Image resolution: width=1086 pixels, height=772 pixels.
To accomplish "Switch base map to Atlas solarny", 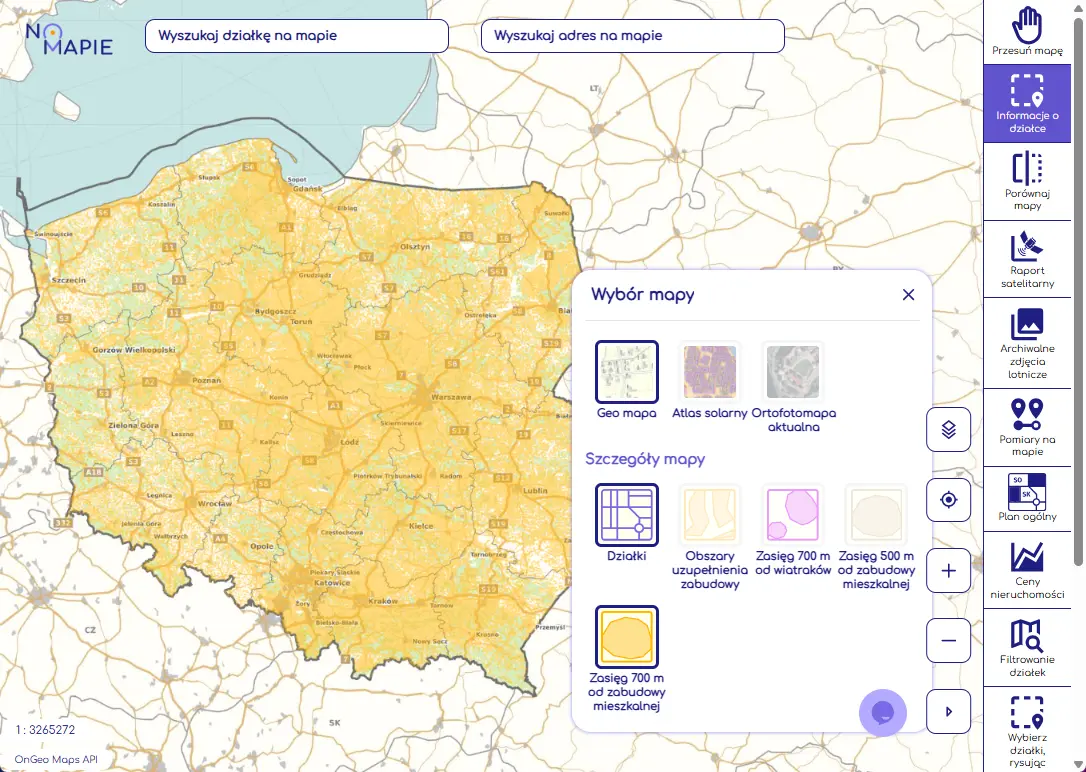I will [x=709, y=371].
